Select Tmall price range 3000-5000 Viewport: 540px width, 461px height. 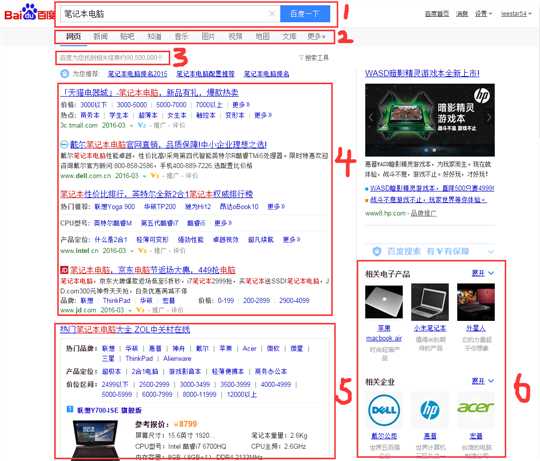tap(132, 104)
